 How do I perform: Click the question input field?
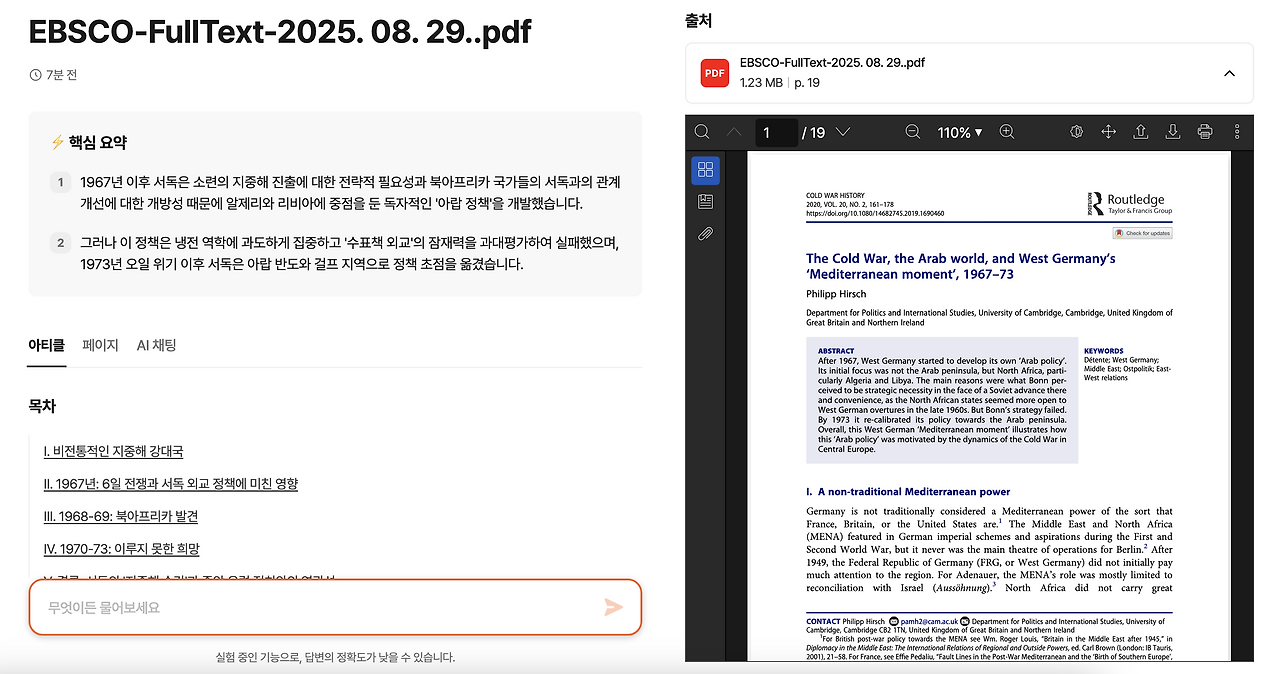pyautogui.click(x=300, y=608)
